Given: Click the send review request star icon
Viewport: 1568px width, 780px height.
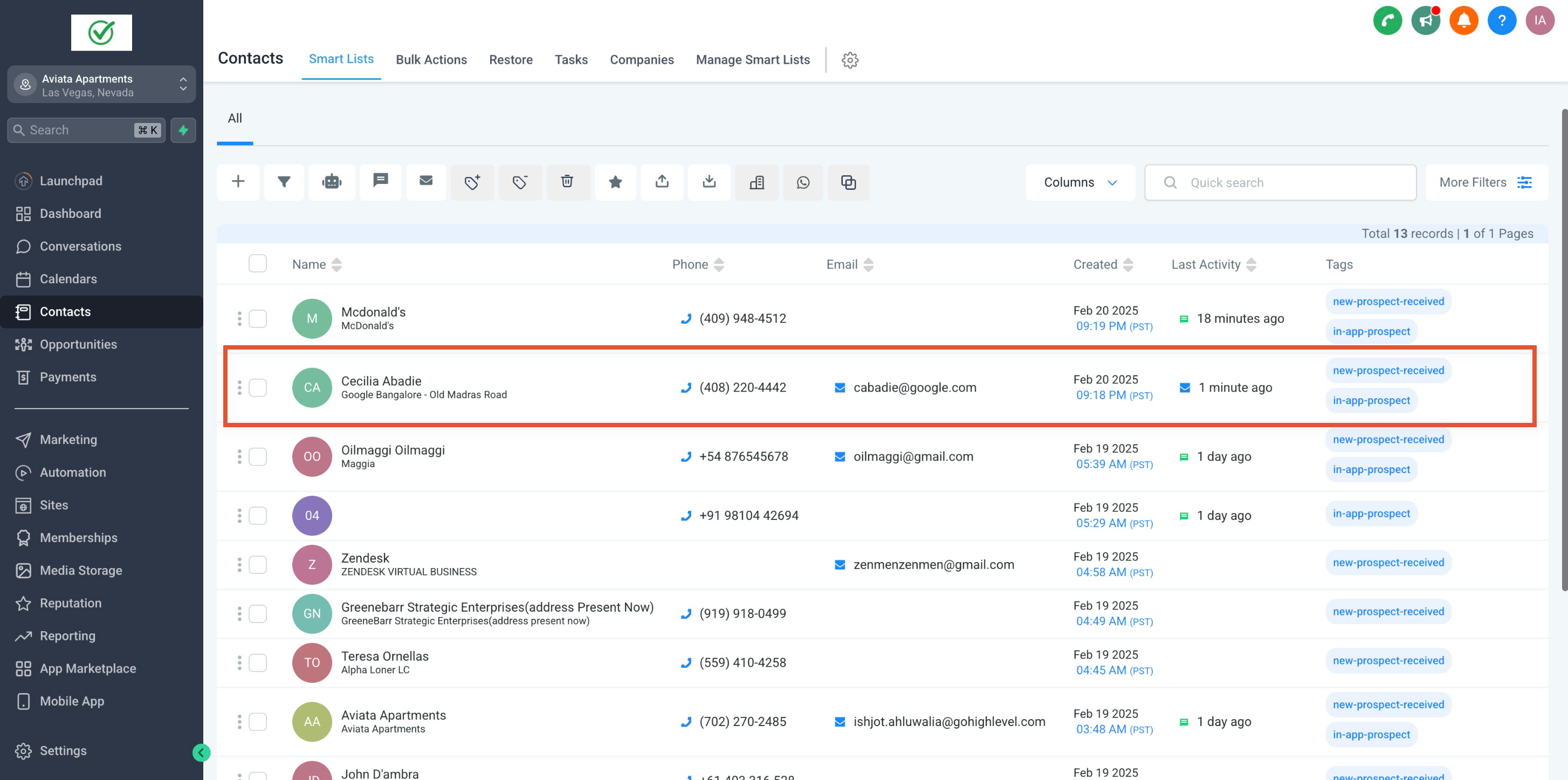Looking at the screenshot, I should tap(615, 182).
